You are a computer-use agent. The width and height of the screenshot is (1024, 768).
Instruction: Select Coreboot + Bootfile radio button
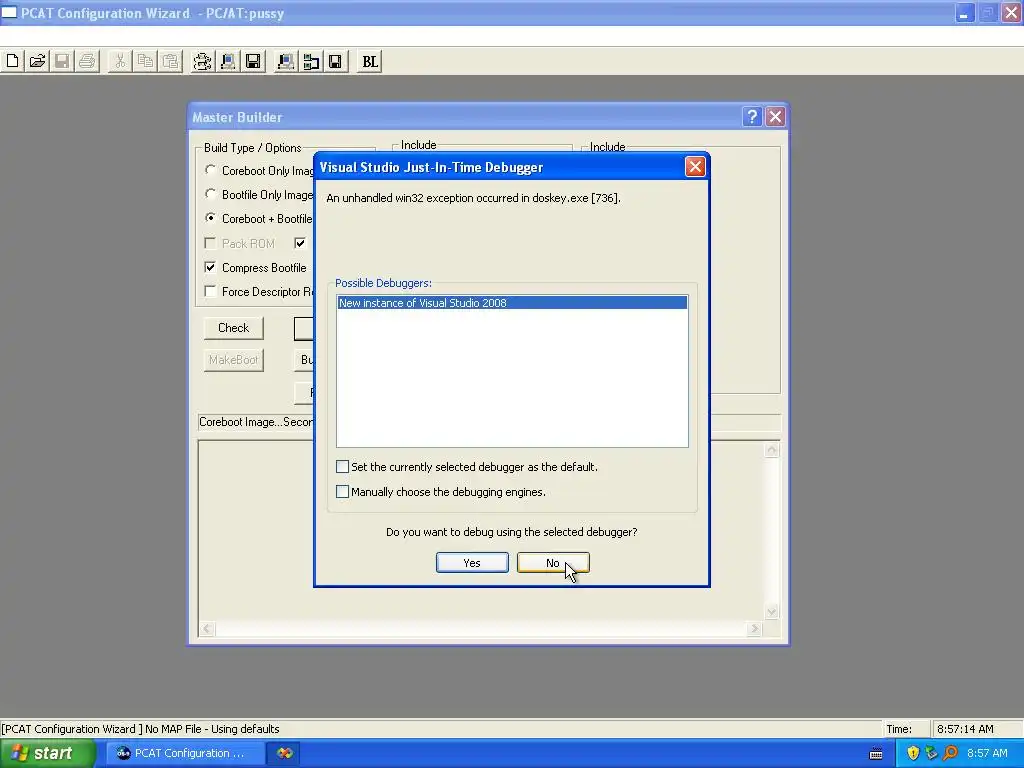(x=210, y=218)
